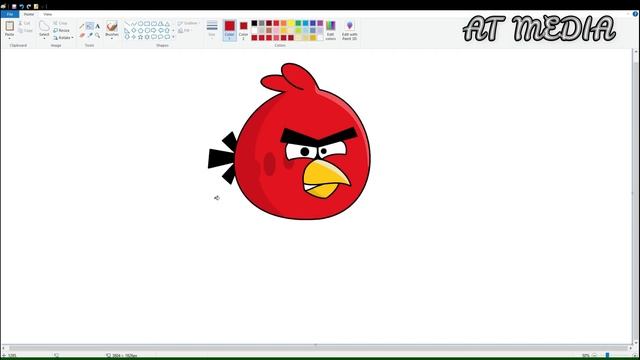
Task: Choose the Curve shape
Action: (x=133, y=24)
